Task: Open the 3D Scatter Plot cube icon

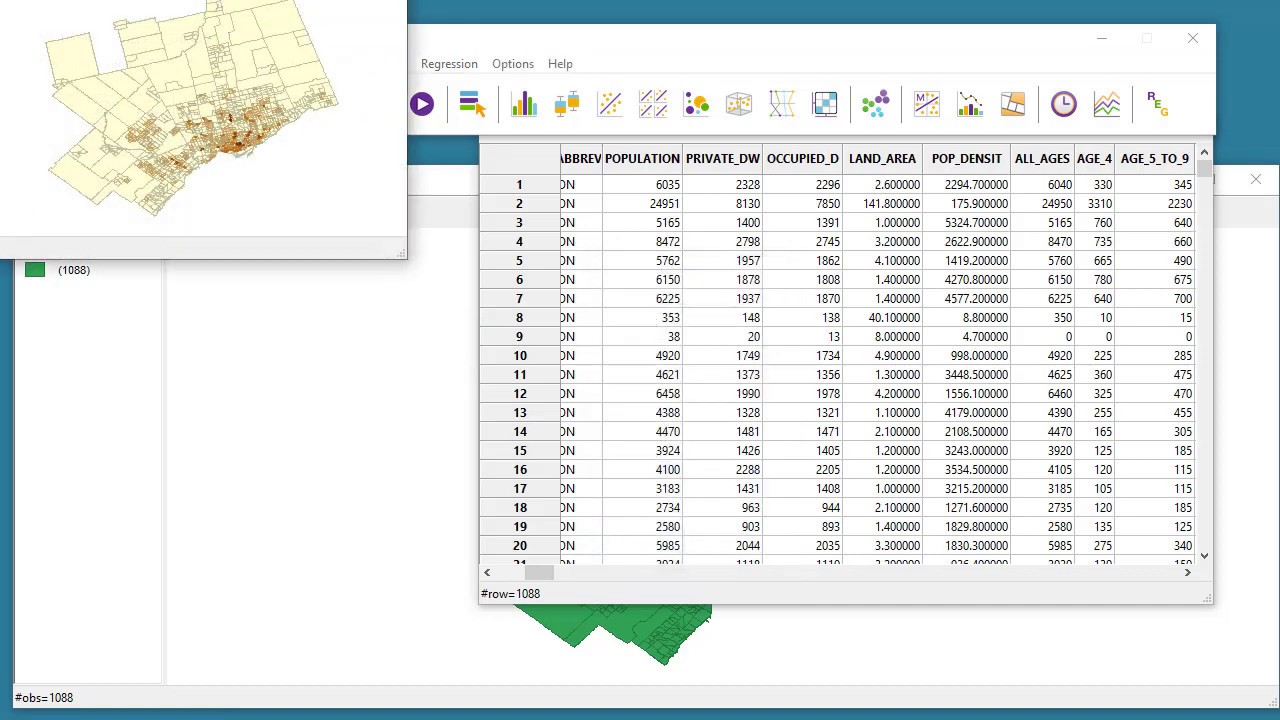Action: (x=739, y=104)
